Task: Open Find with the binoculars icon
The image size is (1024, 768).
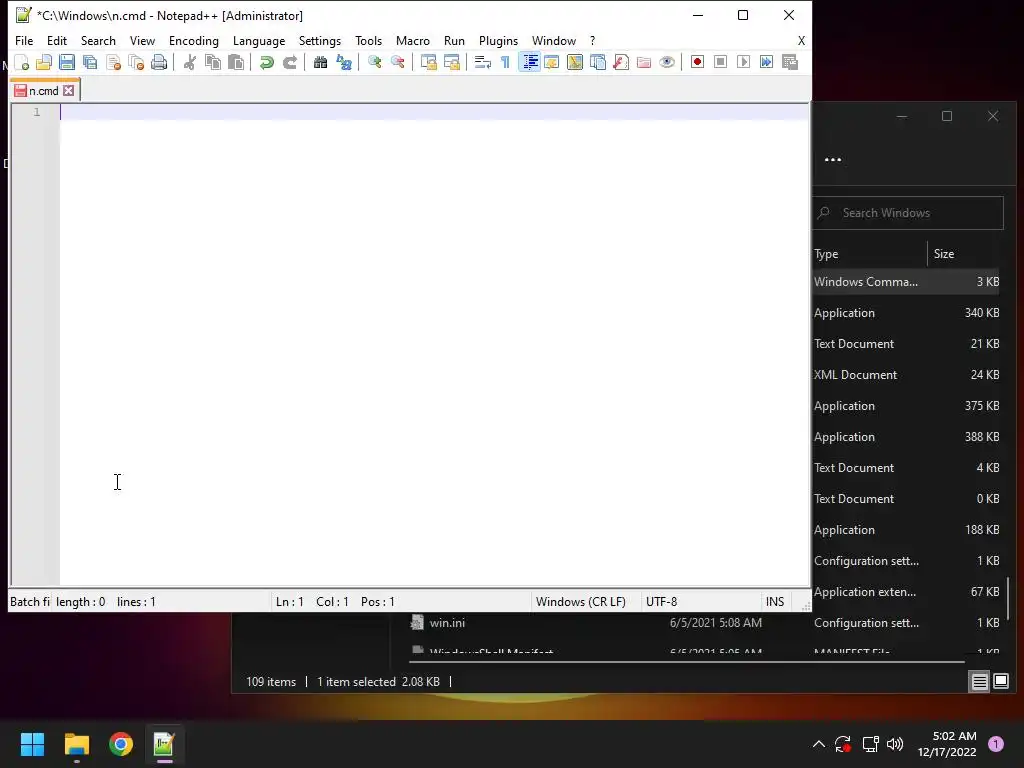Action: 320,62
